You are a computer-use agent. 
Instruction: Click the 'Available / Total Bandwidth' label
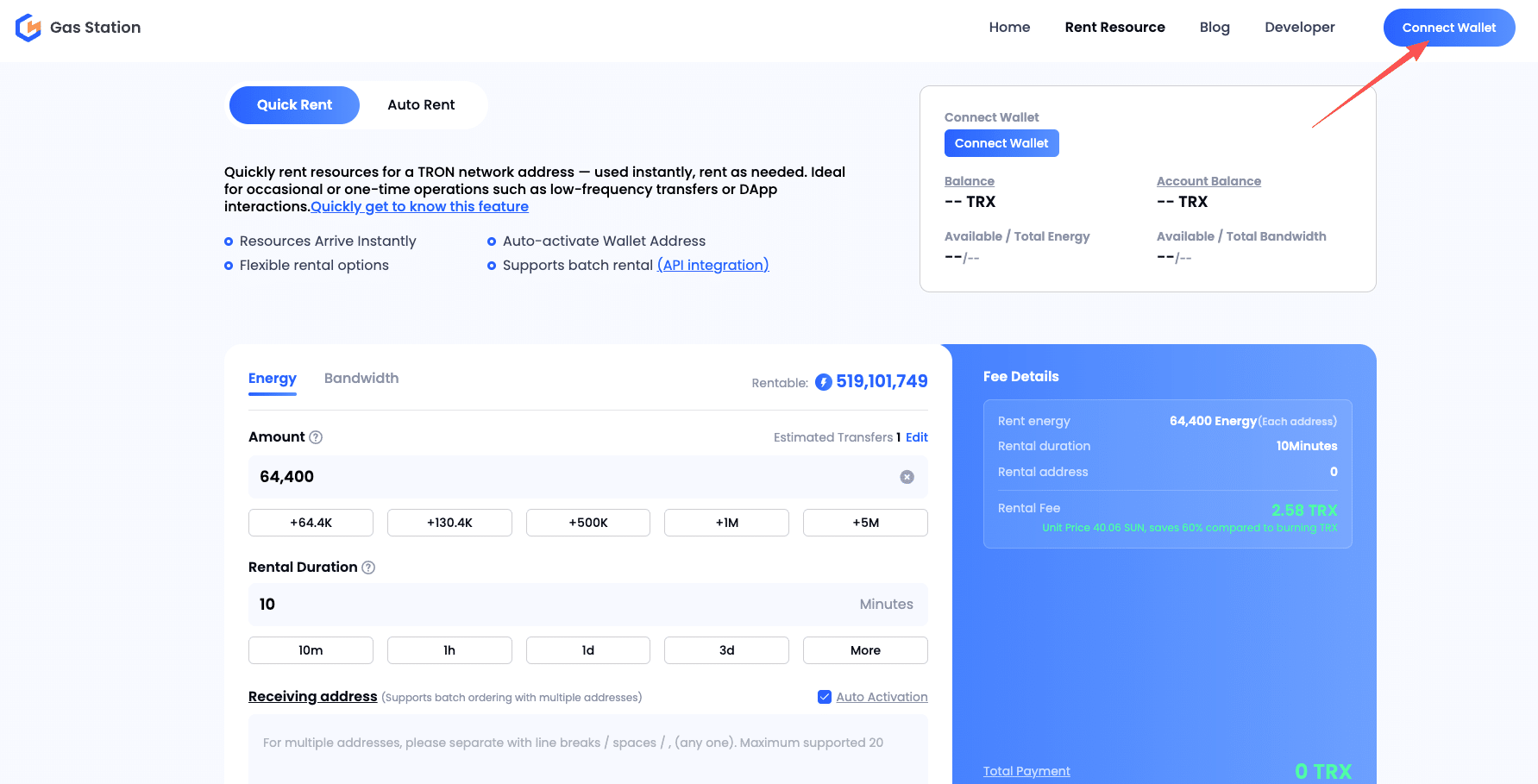pos(1241,236)
